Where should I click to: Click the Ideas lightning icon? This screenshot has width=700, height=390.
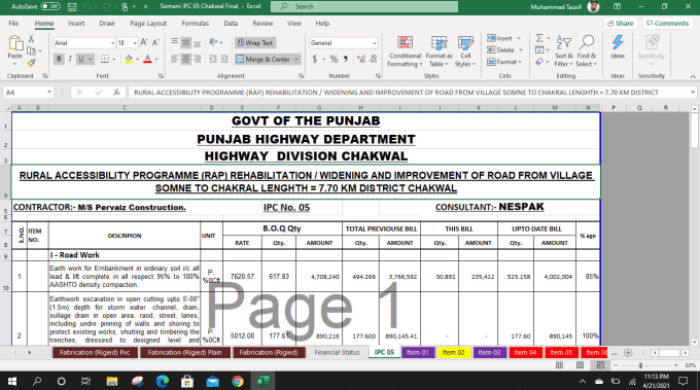pos(618,43)
